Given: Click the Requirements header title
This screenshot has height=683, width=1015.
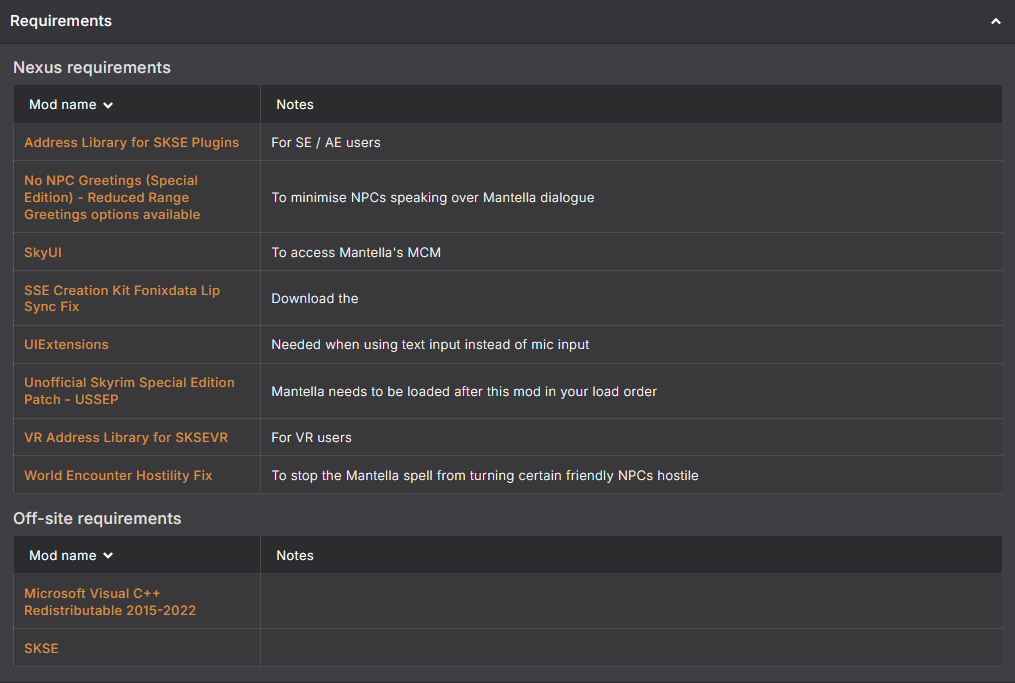Looking at the screenshot, I should pyautogui.click(x=61, y=21).
